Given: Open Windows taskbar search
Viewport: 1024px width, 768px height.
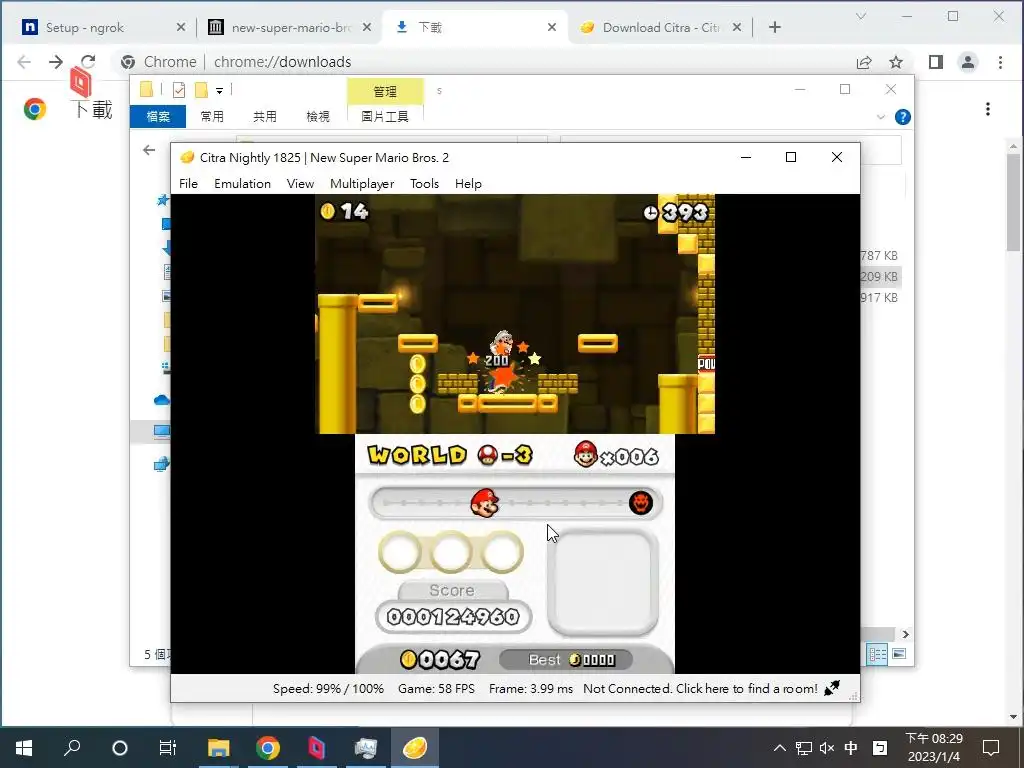Looking at the screenshot, I should coord(72,748).
